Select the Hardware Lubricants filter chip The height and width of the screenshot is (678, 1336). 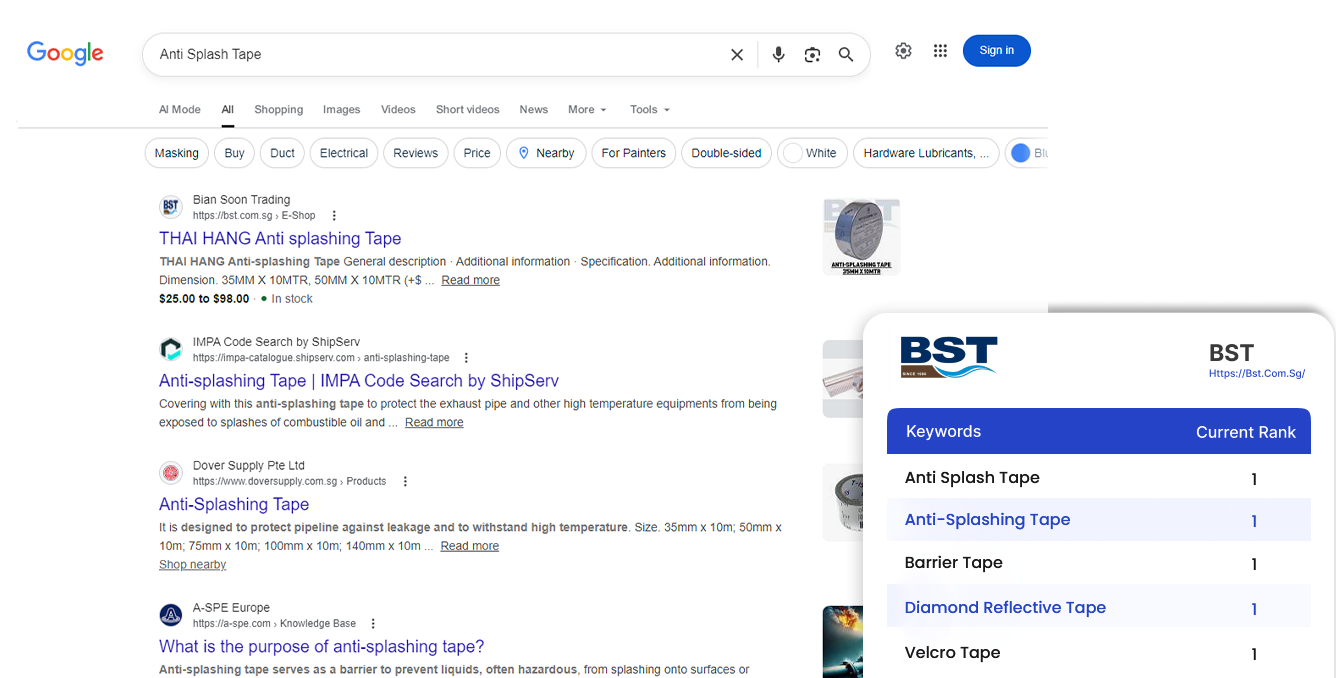(x=926, y=153)
